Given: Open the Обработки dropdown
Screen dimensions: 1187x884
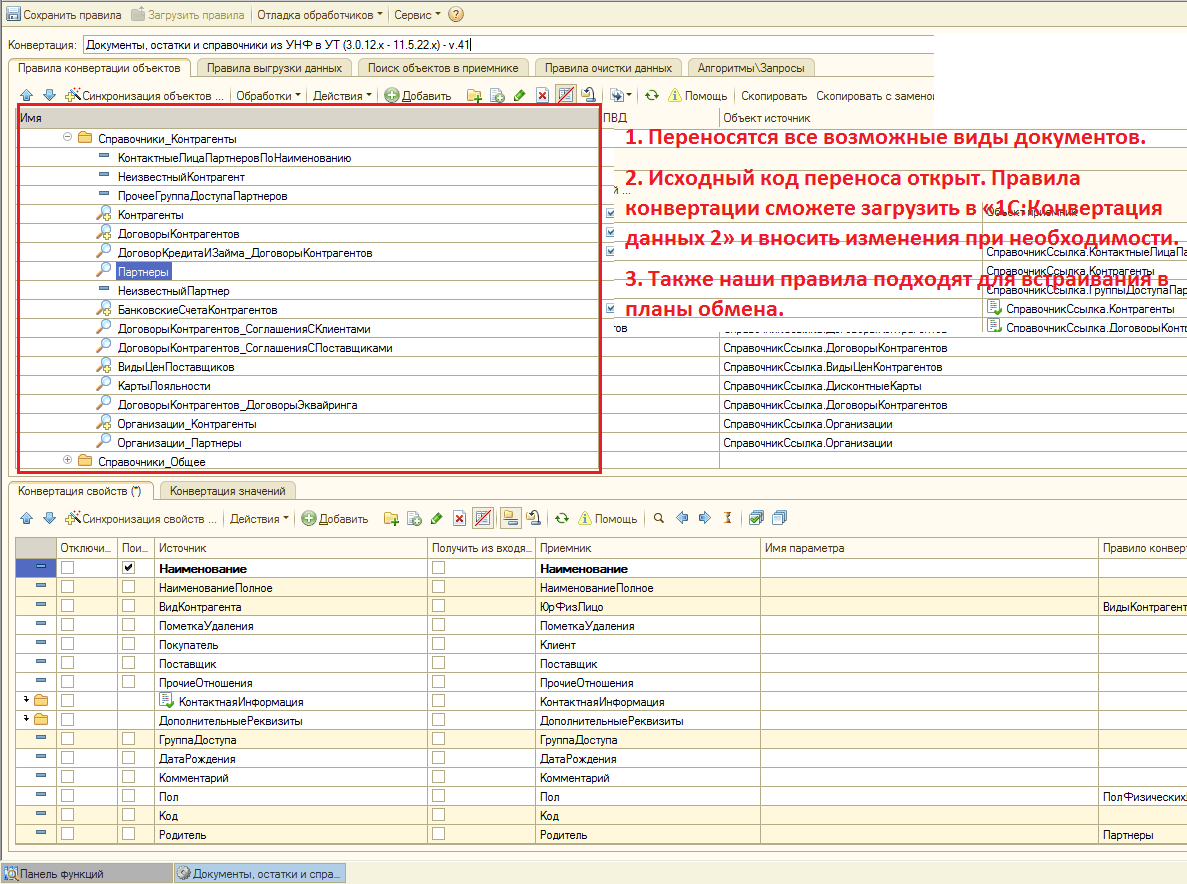Looking at the screenshot, I should pyautogui.click(x=268, y=95).
